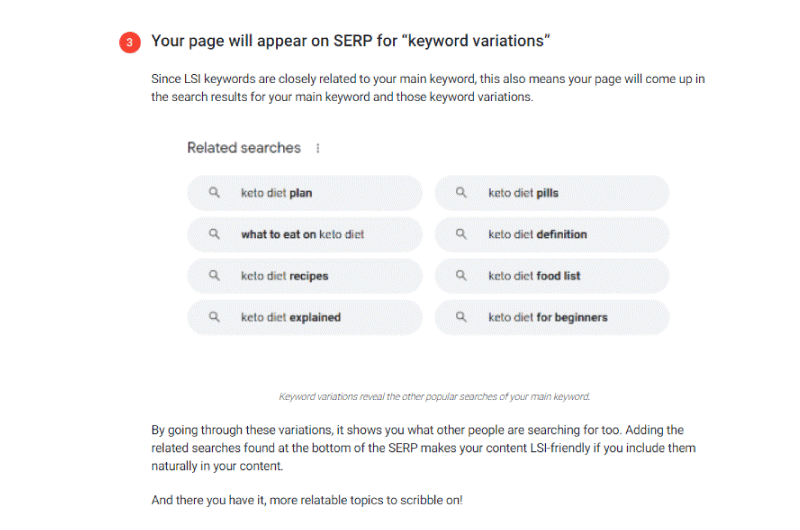Click the search icon beside keto diet plan

click(x=214, y=192)
